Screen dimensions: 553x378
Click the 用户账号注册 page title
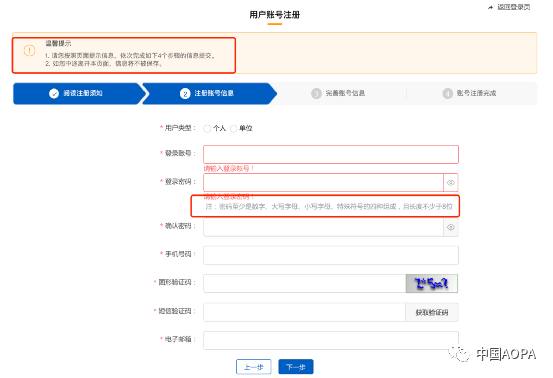tap(275, 15)
